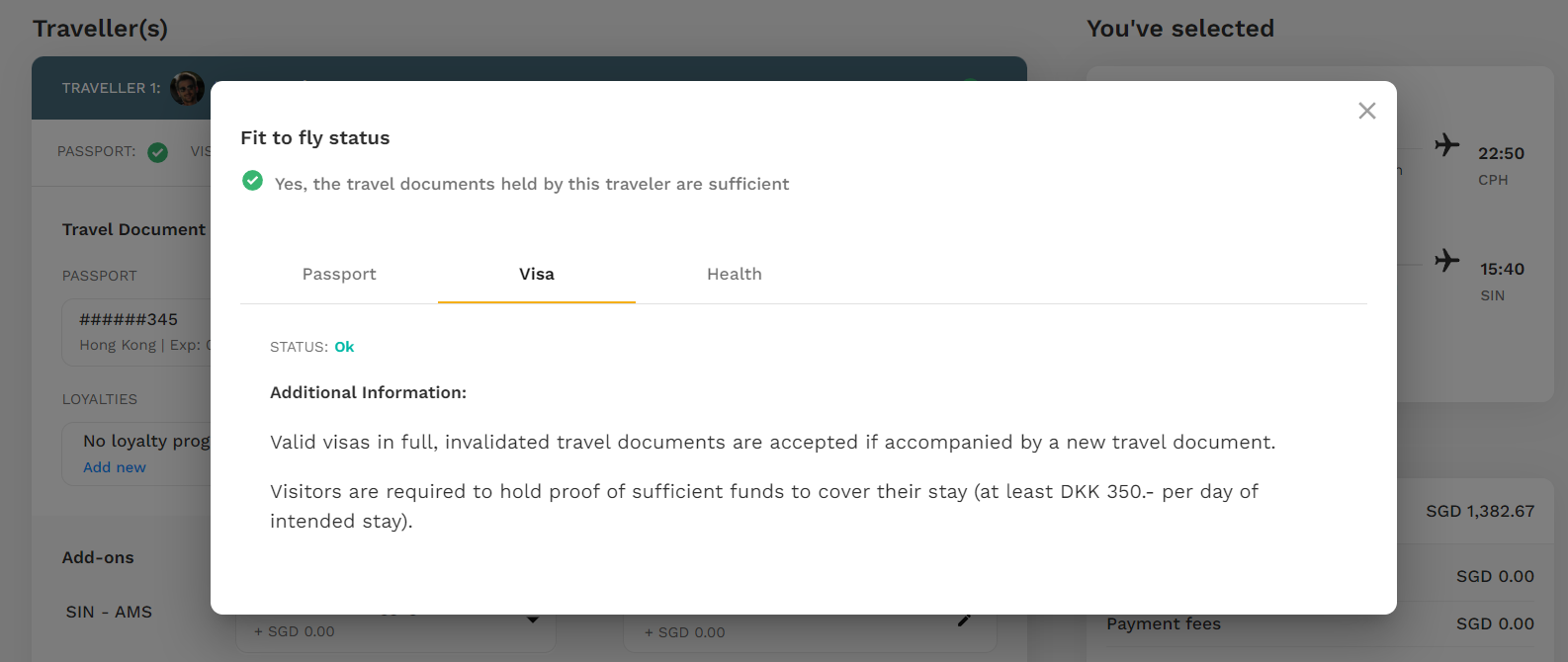
Task: Click the green sufficient documents check icon
Action: [253, 181]
